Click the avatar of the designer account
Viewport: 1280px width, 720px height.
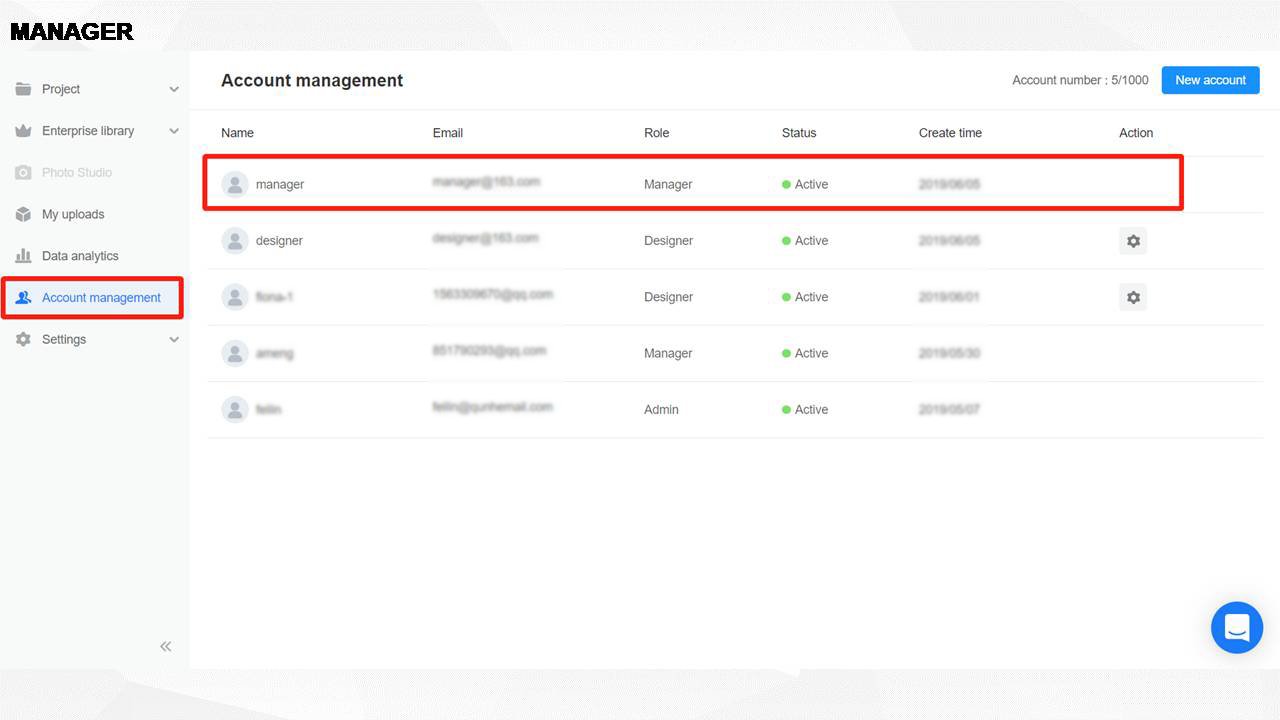[235, 241]
